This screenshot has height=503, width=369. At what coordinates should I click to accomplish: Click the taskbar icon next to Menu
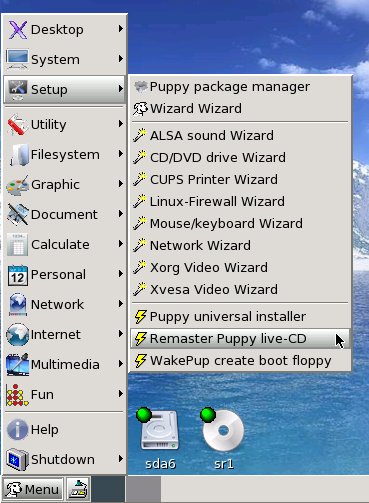pyautogui.click(x=78, y=489)
